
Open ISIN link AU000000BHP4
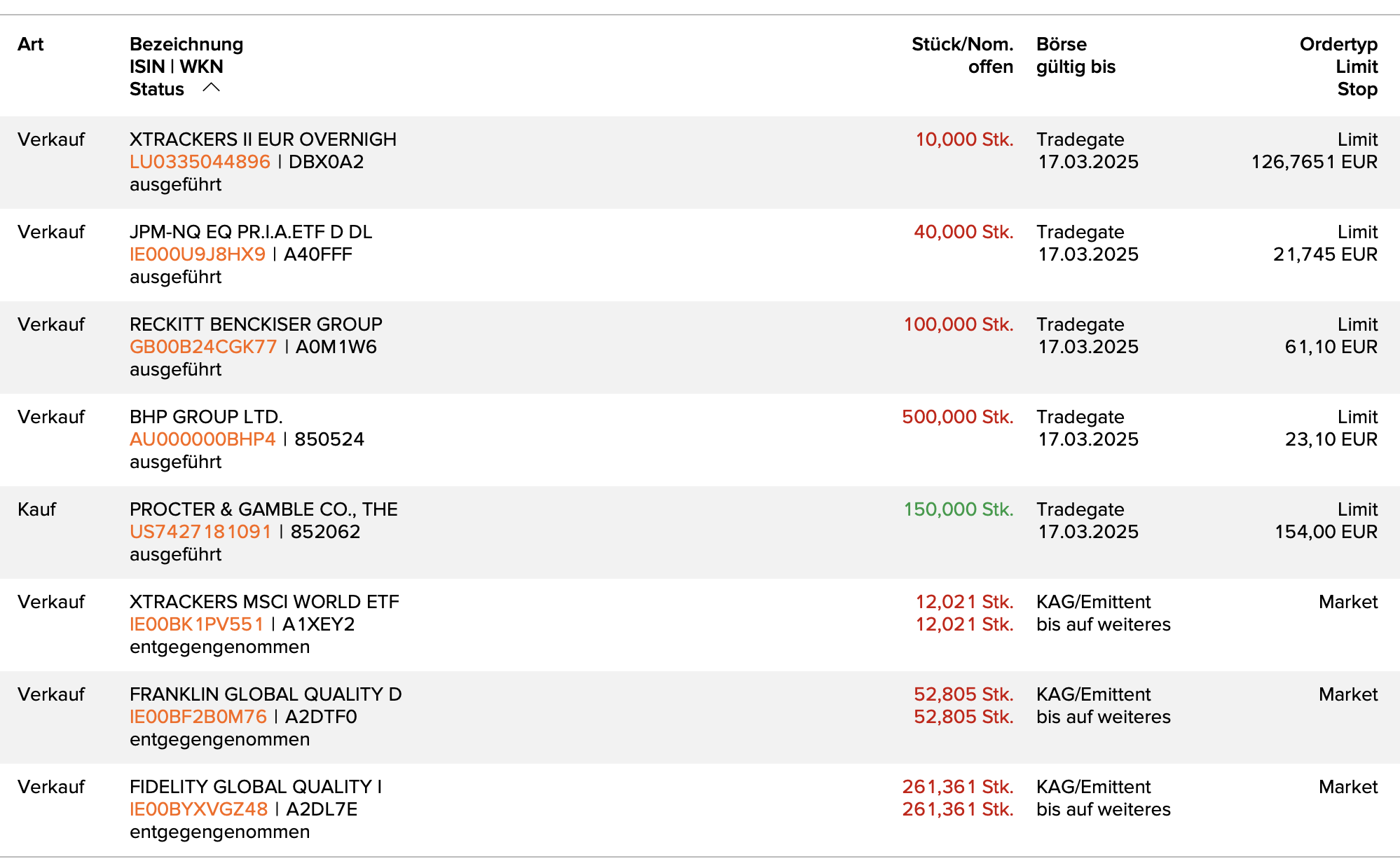tap(203, 439)
